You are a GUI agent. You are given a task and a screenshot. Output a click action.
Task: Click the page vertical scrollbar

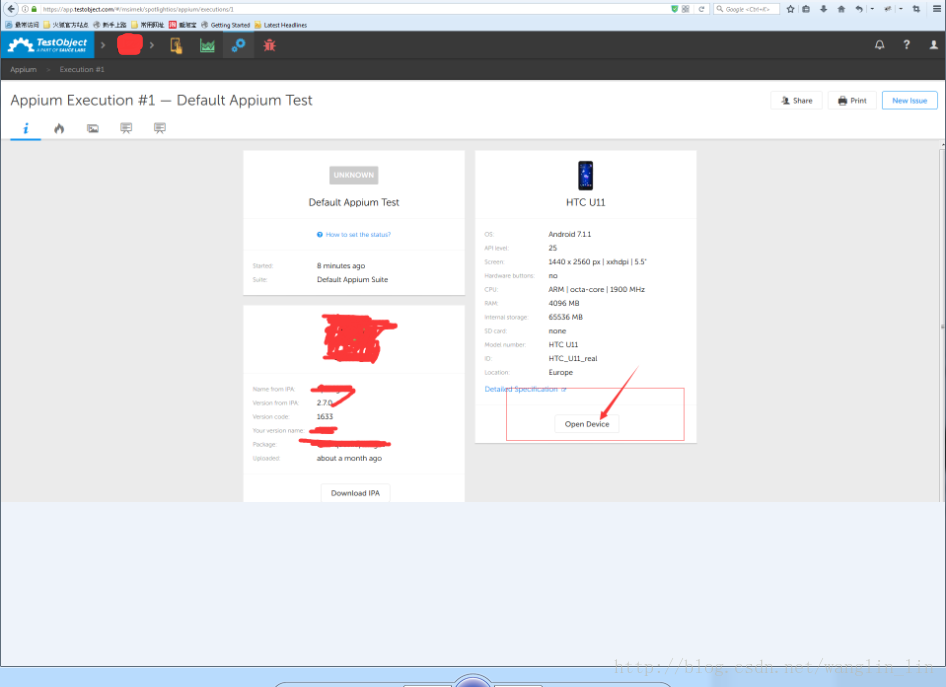(942, 323)
